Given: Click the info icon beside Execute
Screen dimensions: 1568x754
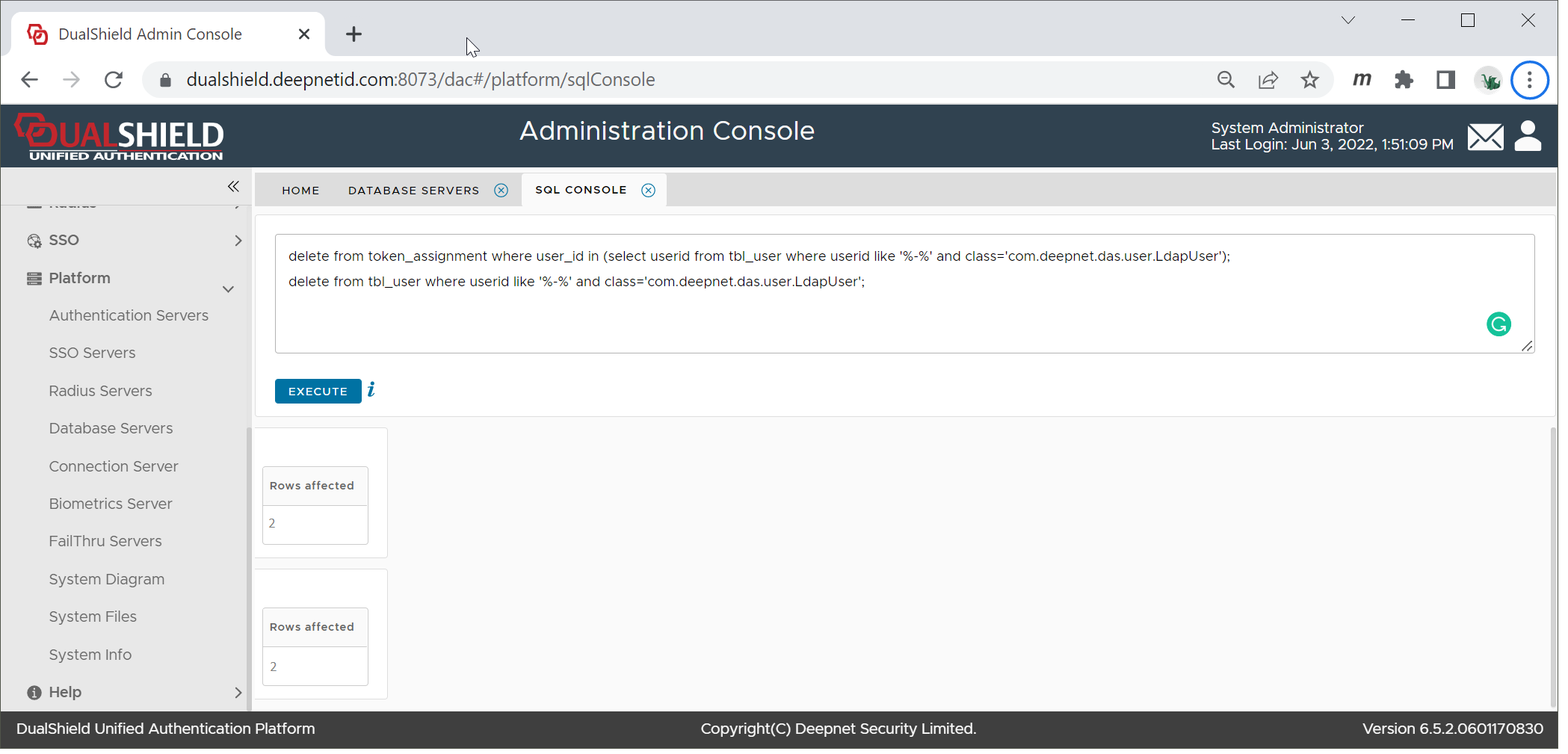Looking at the screenshot, I should pyautogui.click(x=371, y=389).
